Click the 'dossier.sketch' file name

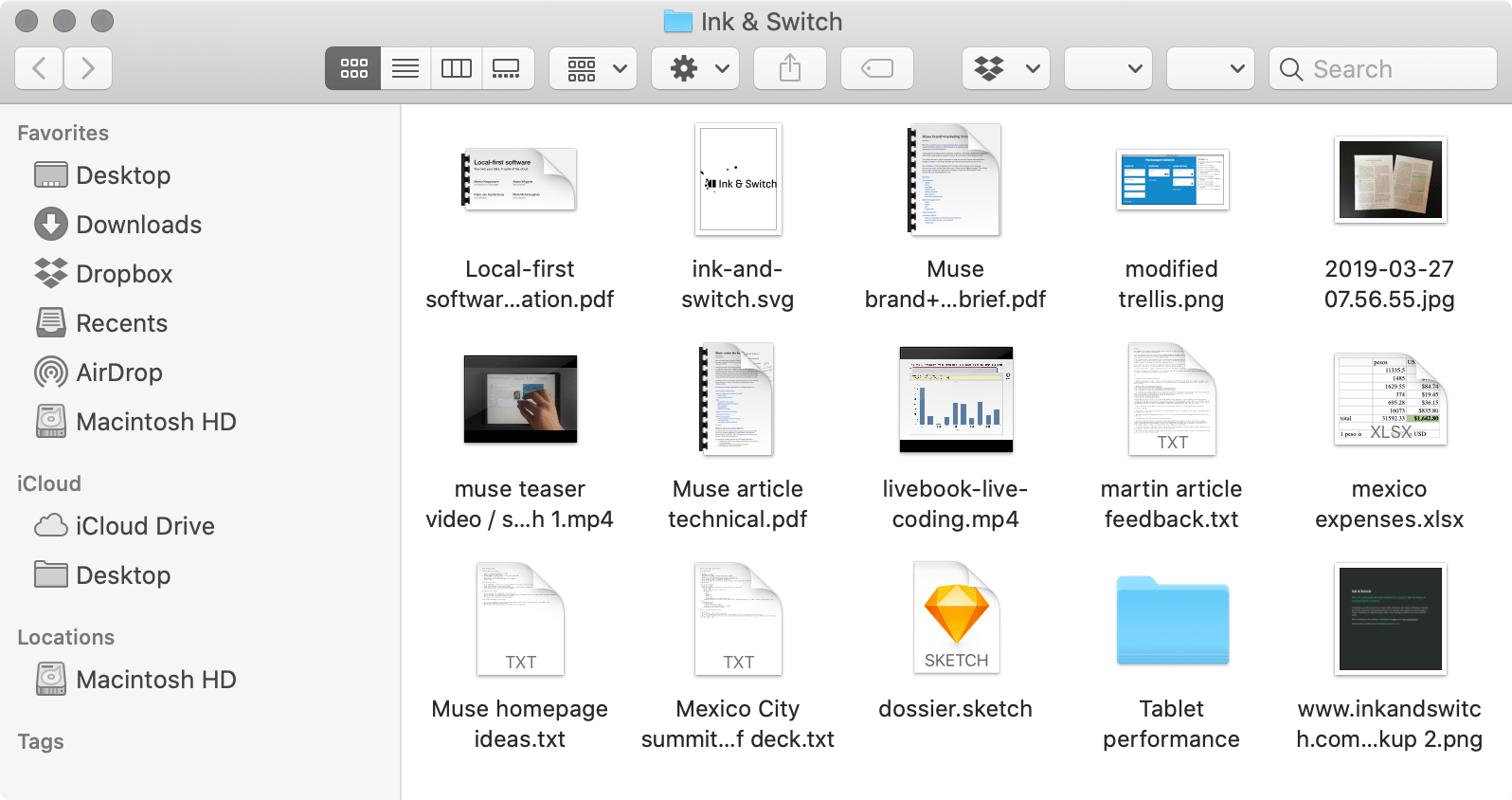tap(955, 709)
